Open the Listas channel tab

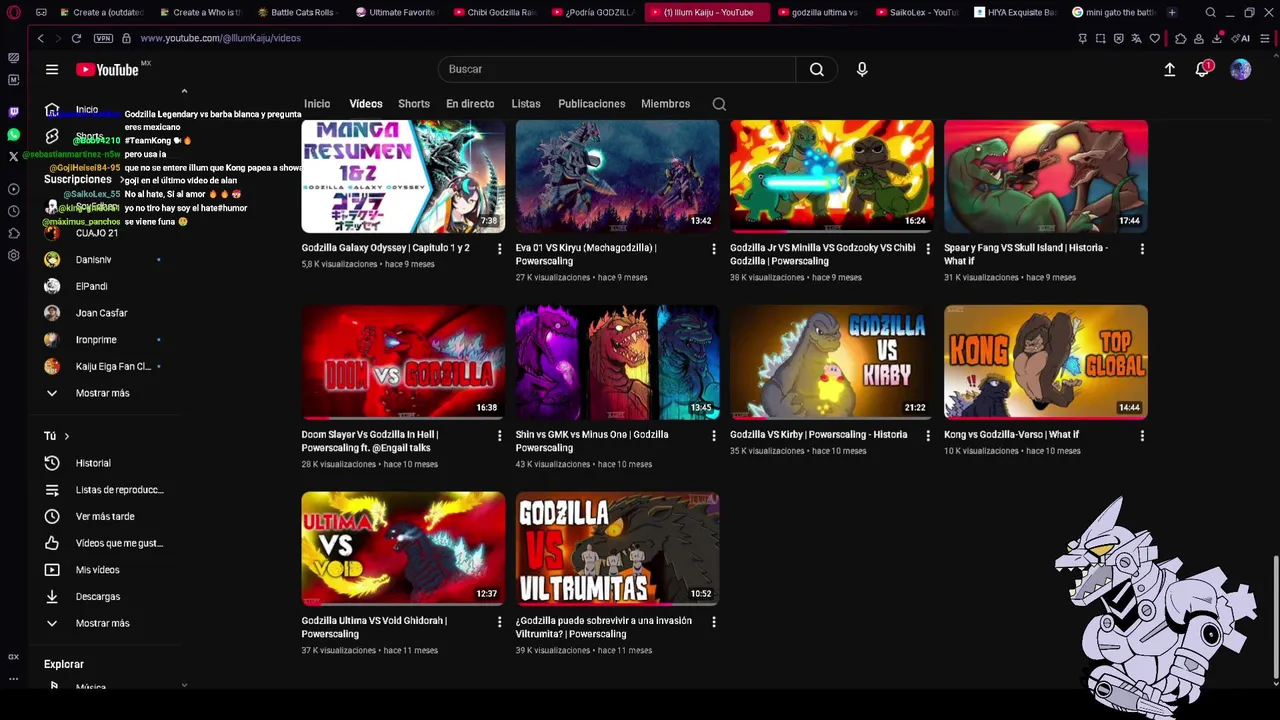click(526, 104)
